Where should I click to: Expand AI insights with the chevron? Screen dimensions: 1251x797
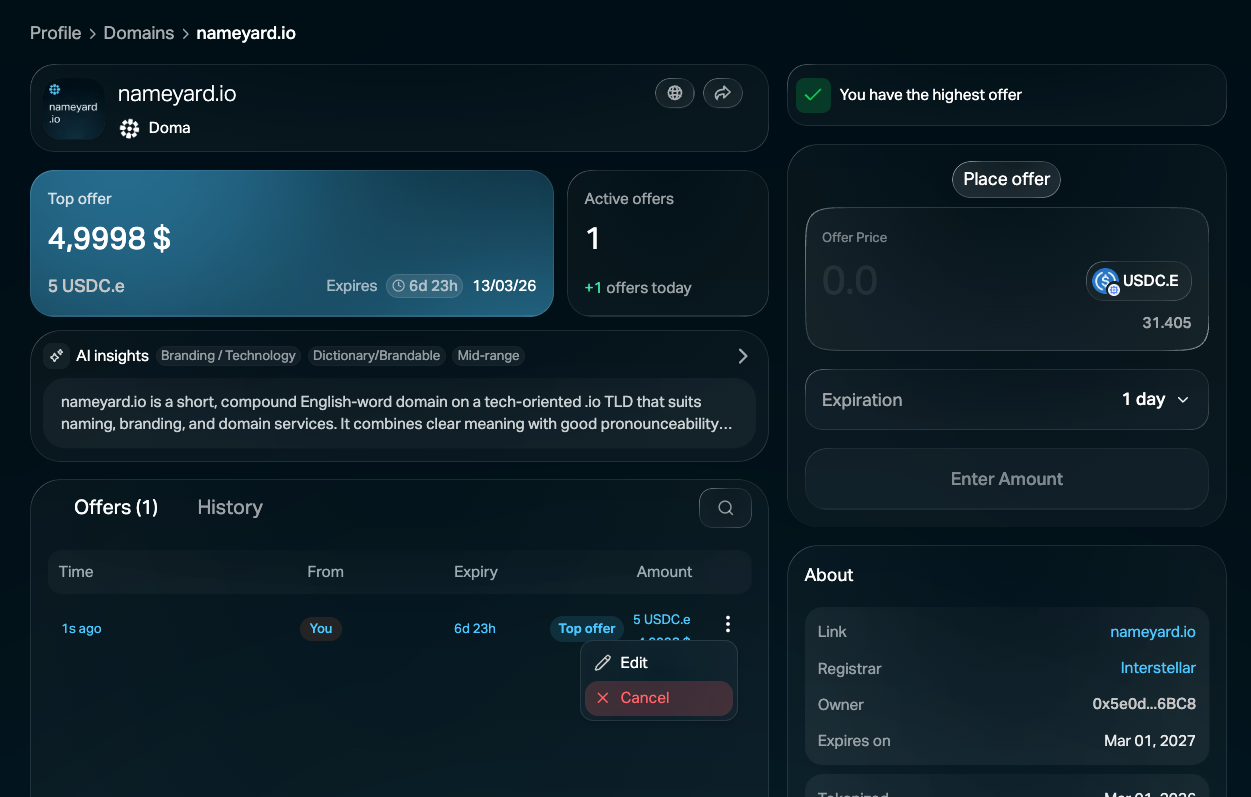tap(742, 356)
